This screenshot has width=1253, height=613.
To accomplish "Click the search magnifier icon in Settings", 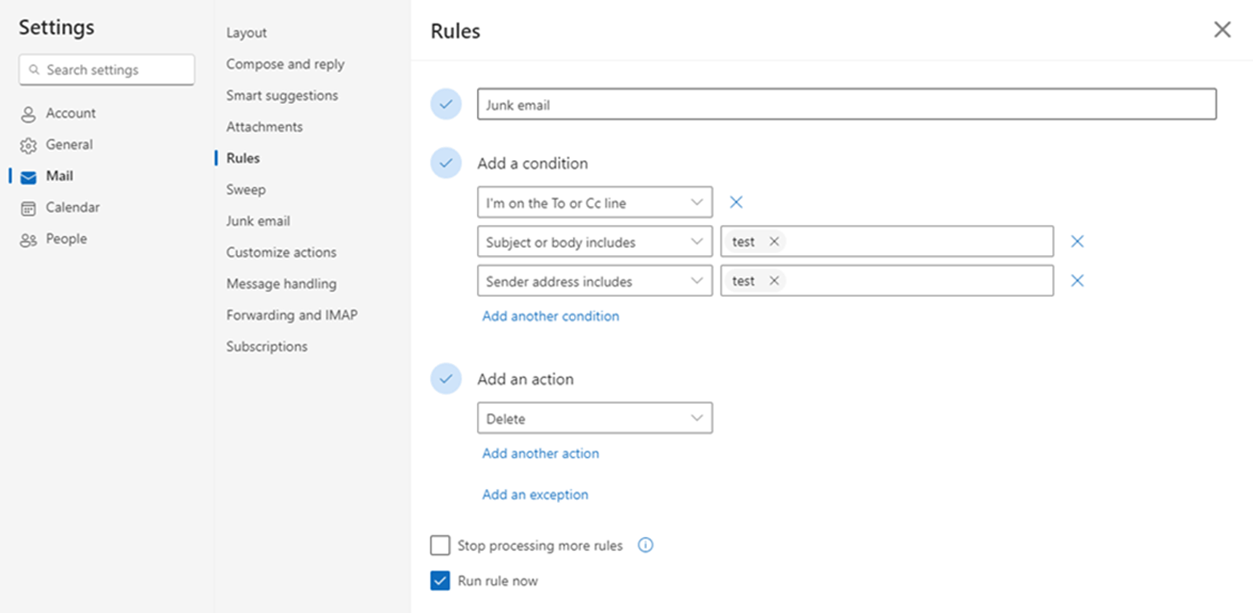I will (x=34, y=70).
